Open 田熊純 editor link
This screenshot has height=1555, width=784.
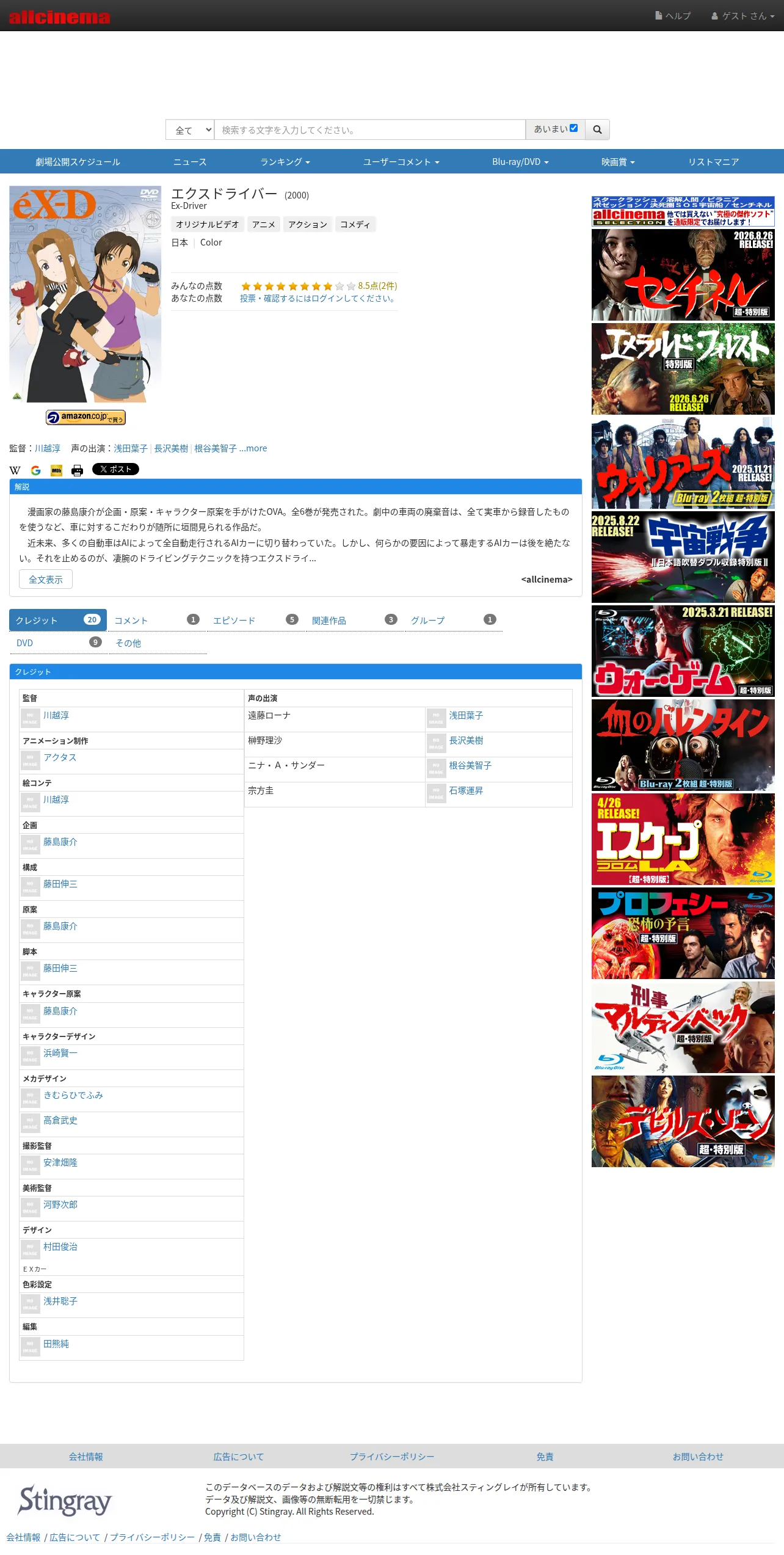click(x=56, y=1344)
